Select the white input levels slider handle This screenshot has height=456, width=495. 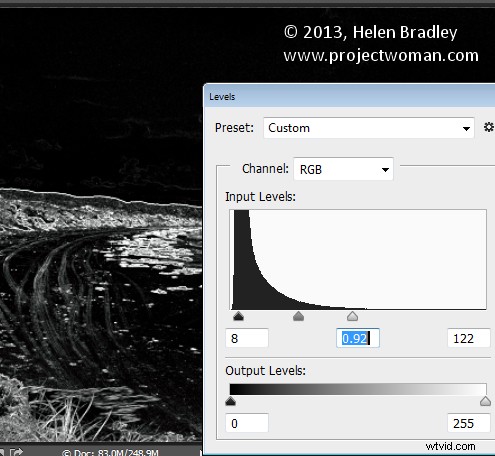click(x=352, y=316)
